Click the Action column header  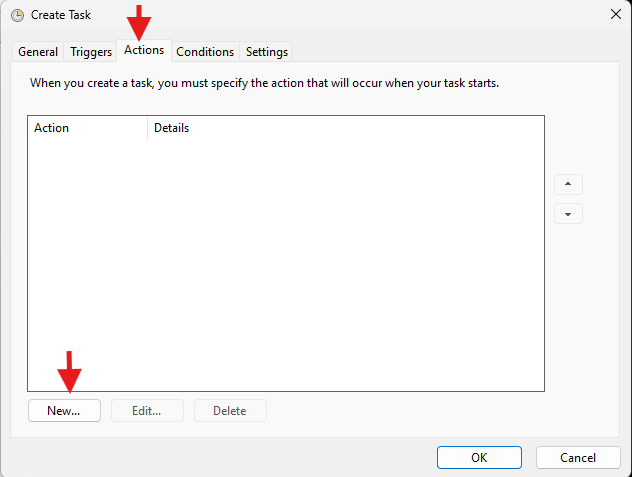tap(52, 128)
